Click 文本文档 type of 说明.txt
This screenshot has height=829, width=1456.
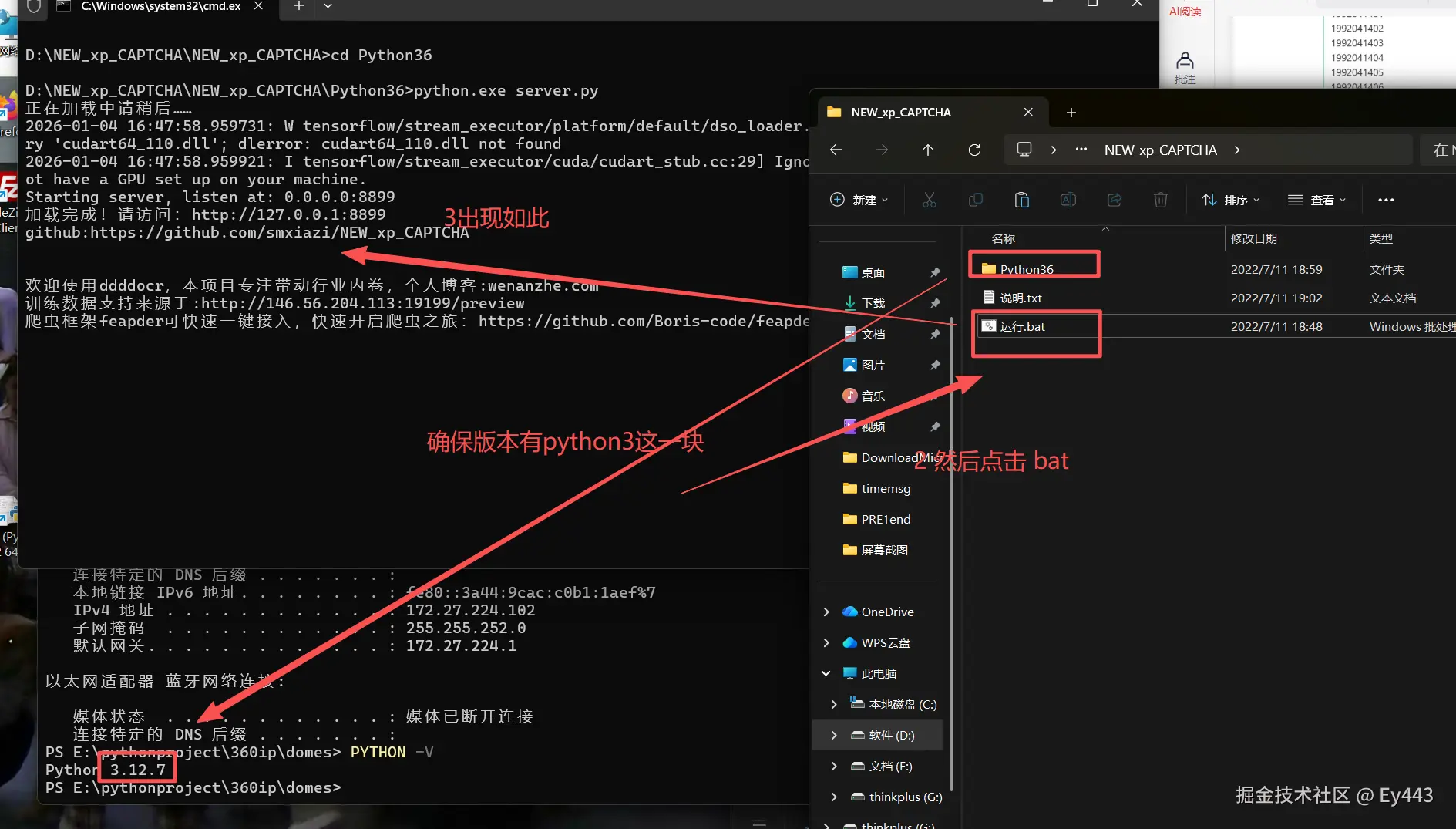coord(1393,298)
